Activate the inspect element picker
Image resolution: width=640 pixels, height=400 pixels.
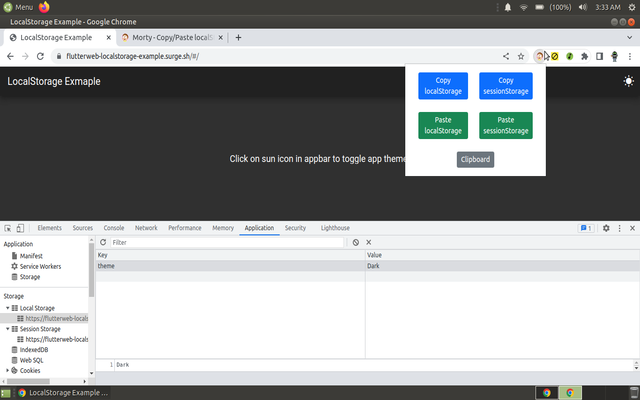pyautogui.click(x=8, y=228)
